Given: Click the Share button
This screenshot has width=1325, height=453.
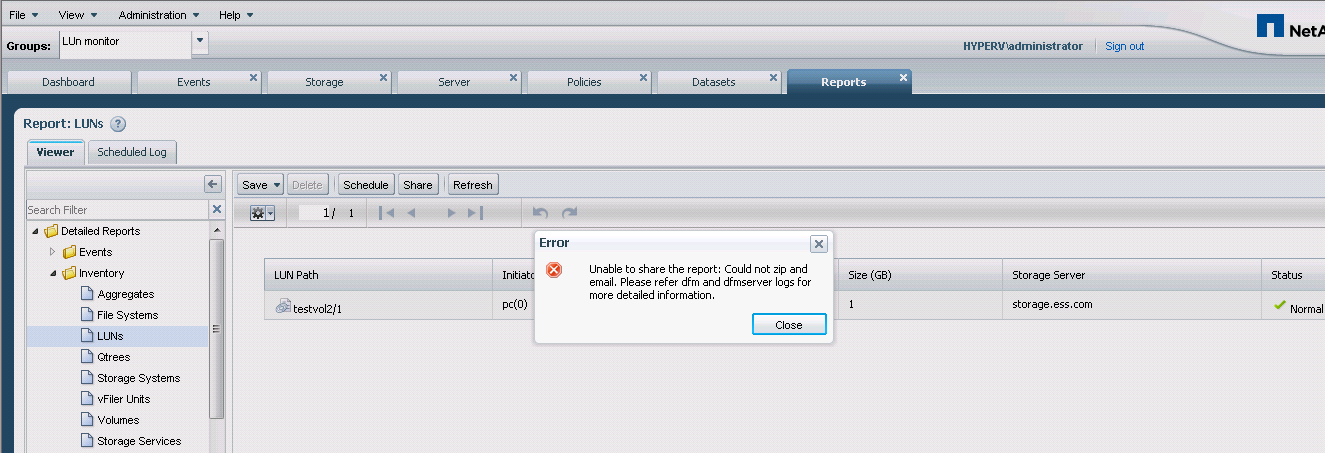Looking at the screenshot, I should (x=418, y=184).
